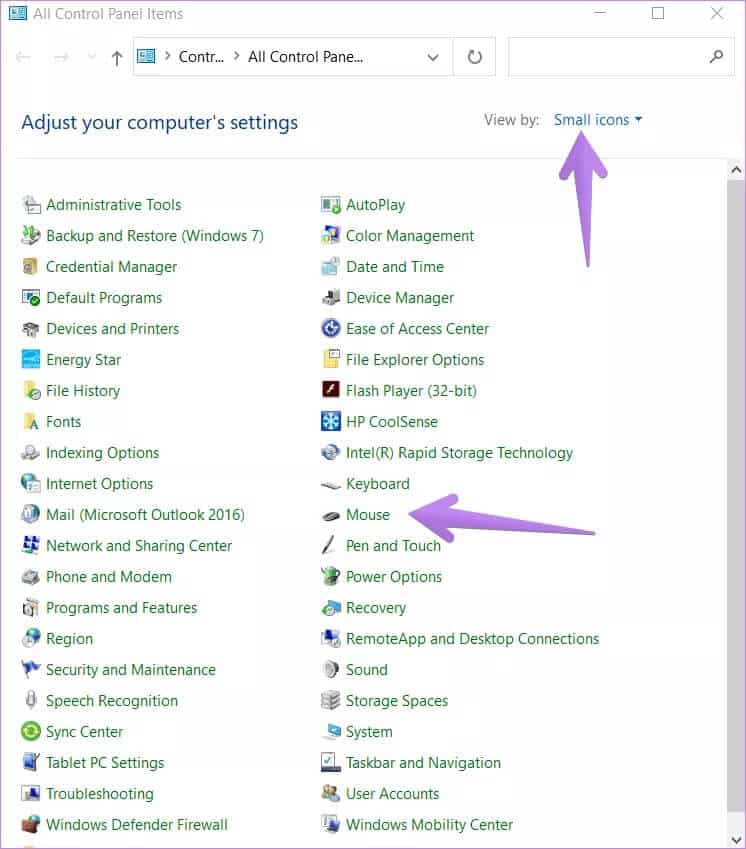Open Security and Maintenance
This screenshot has width=746, height=849.
tap(131, 670)
